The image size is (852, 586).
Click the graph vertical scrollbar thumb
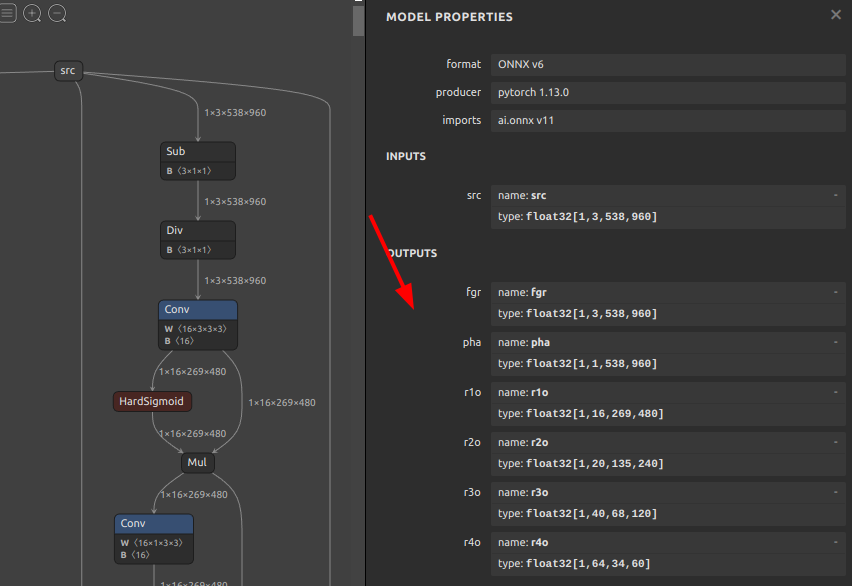[358, 18]
